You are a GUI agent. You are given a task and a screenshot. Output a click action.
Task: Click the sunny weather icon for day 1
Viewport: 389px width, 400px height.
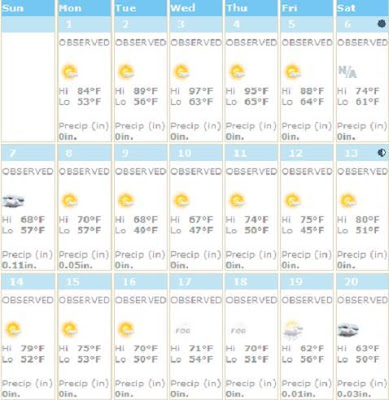click(x=70, y=72)
